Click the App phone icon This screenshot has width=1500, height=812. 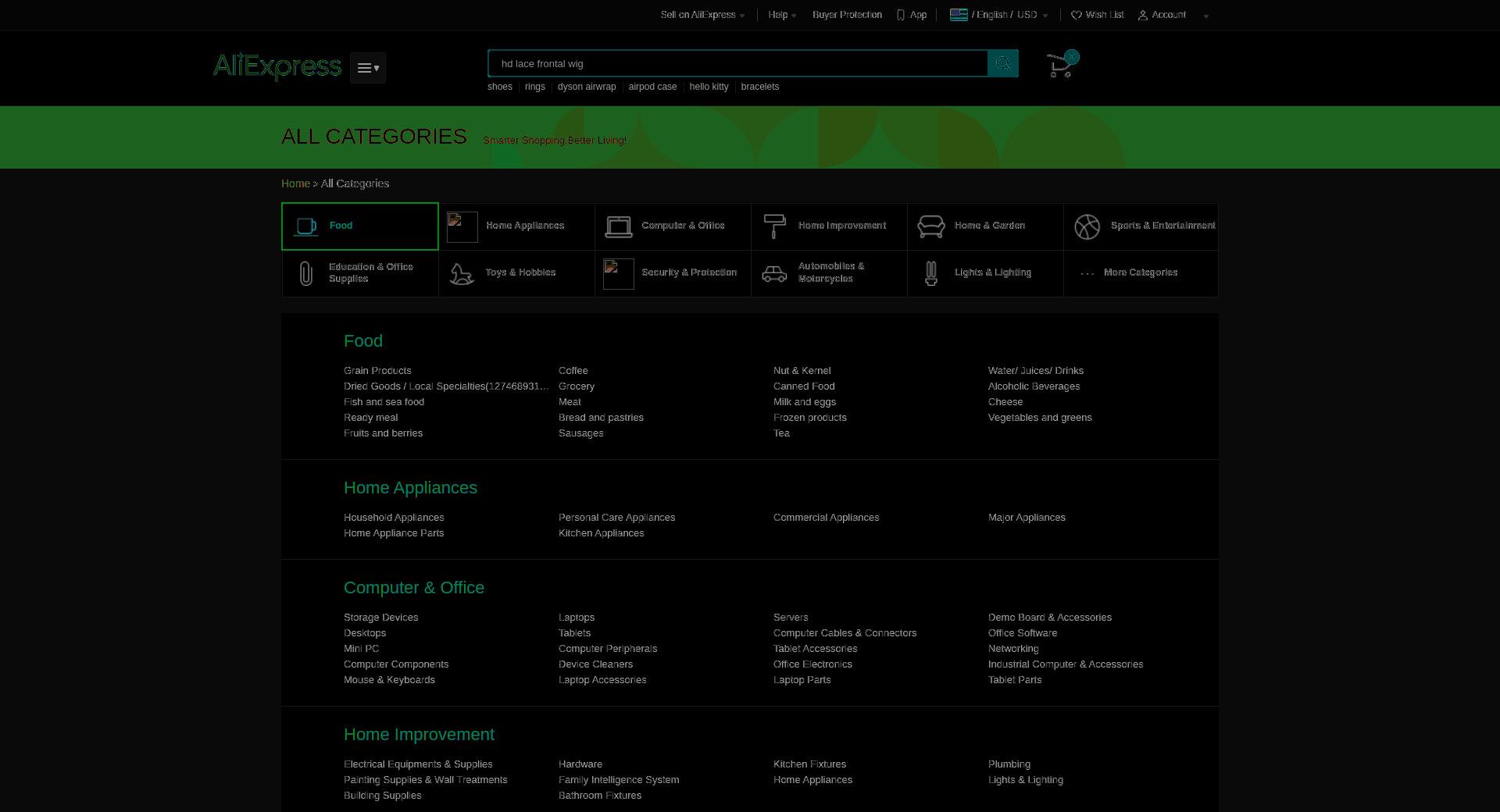click(x=901, y=15)
